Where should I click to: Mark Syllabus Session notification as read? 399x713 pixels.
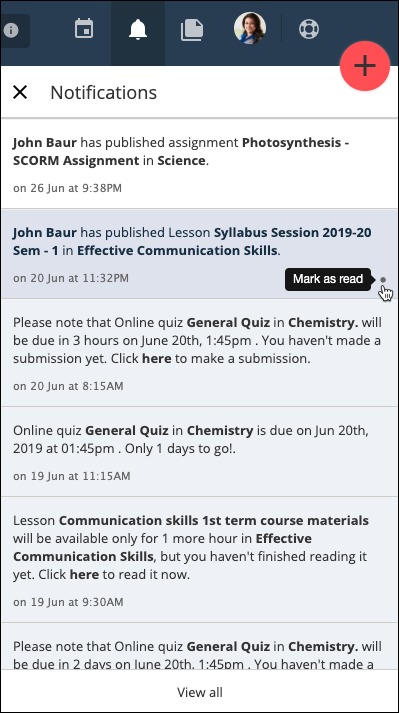pyautogui.click(x=383, y=280)
